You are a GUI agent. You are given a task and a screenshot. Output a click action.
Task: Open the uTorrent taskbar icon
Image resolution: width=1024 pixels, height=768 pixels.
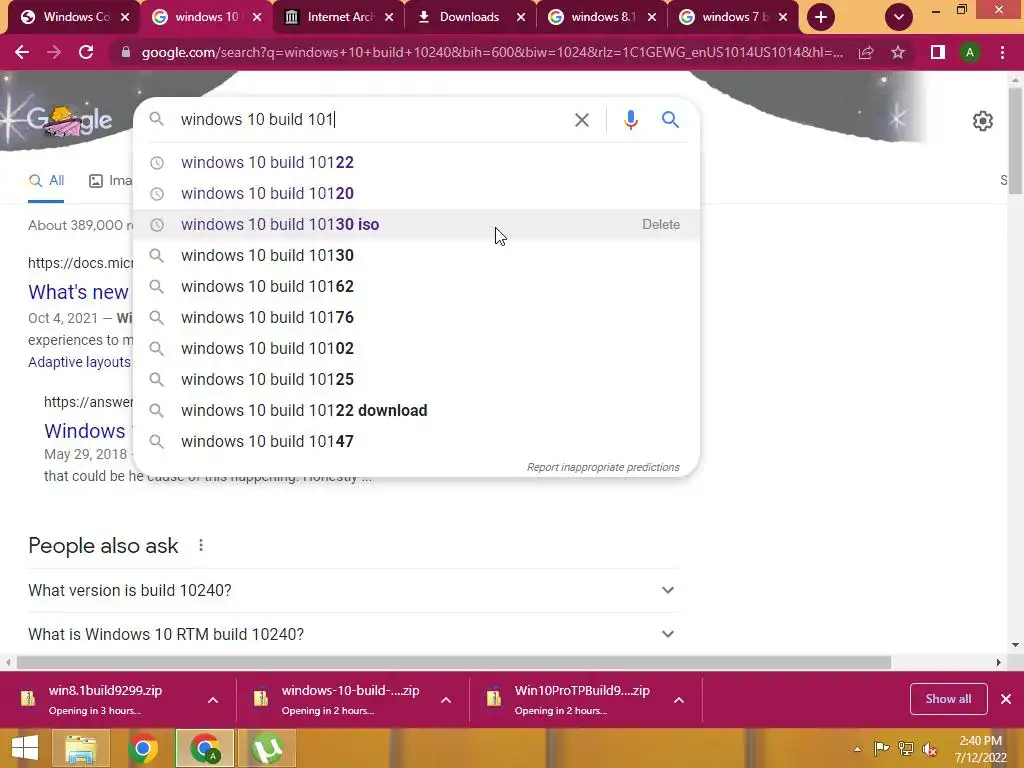coord(267,748)
